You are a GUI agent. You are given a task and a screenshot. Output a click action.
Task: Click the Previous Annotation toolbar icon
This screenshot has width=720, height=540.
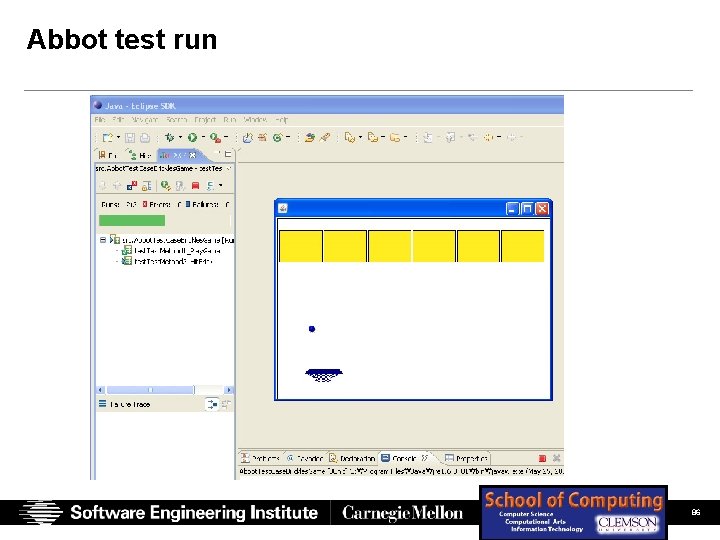[x=450, y=137]
